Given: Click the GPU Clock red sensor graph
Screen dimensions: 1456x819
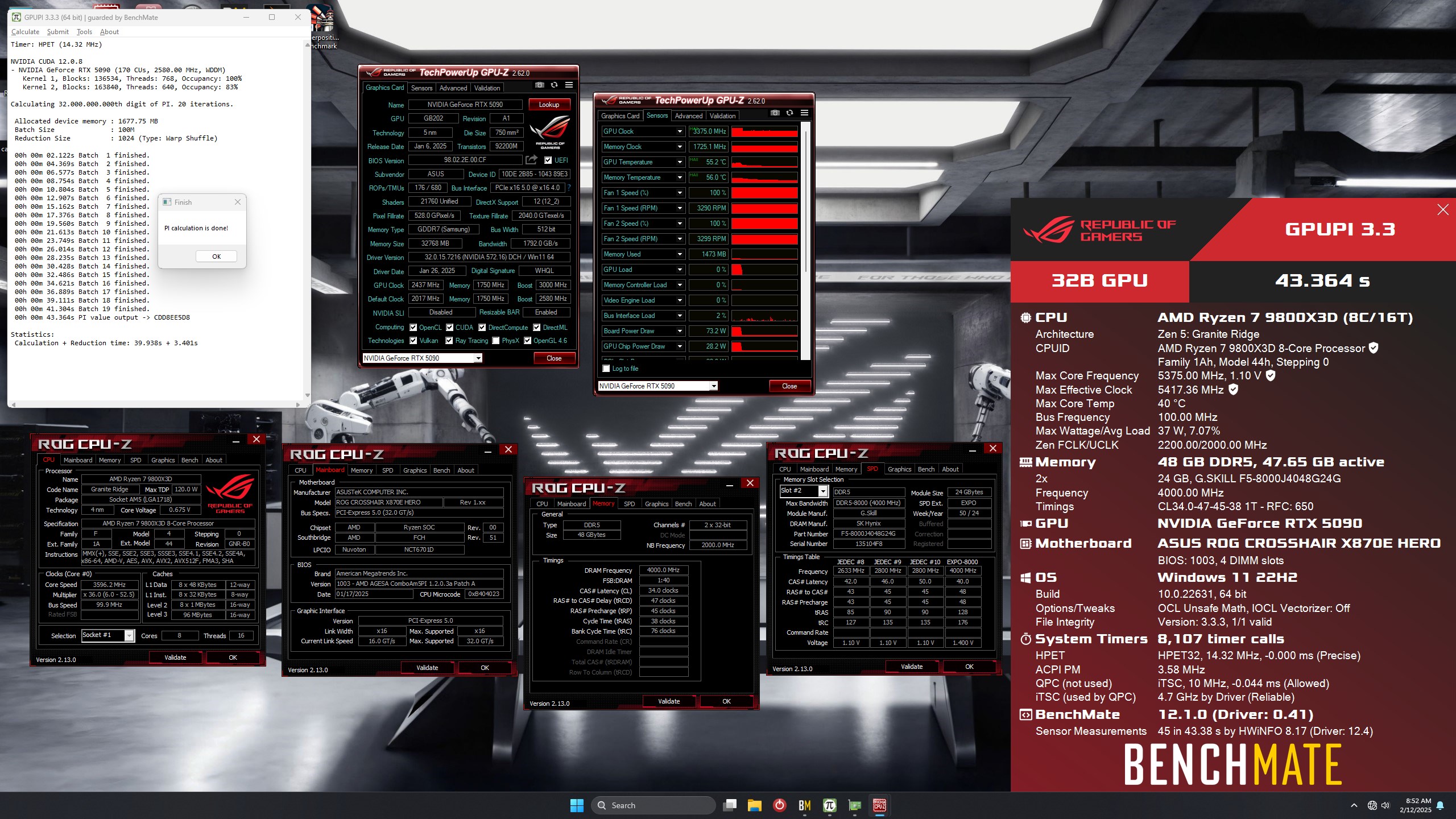Looking at the screenshot, I should 764,131.
